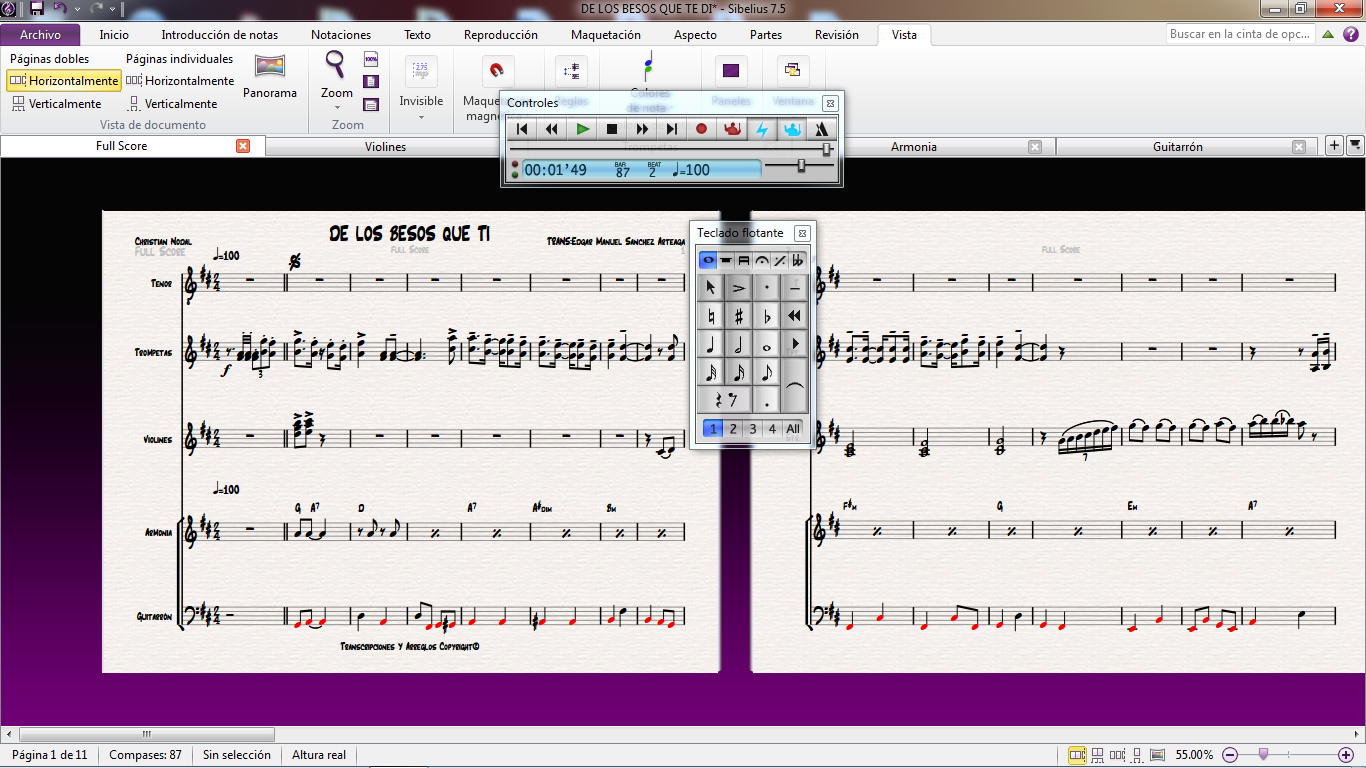Select the eighth note on floating keypad
This screenshot has height=768, width=1366.
click(x=766, y=374)
